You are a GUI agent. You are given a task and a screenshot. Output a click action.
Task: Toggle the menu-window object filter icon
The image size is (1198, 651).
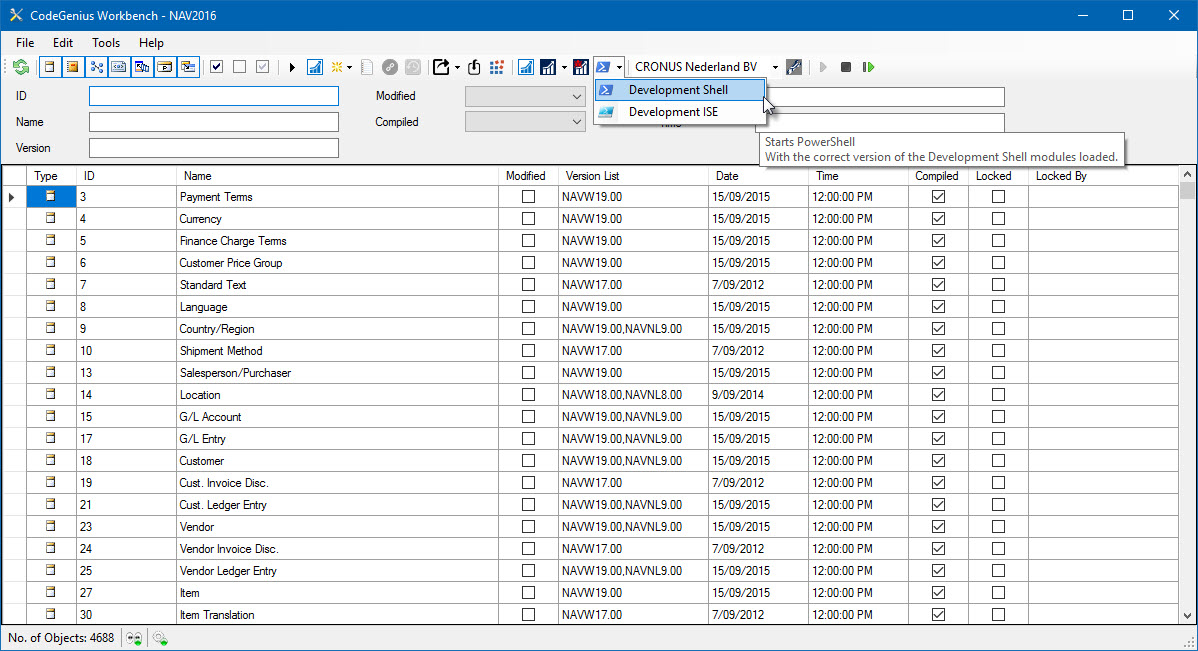click(188, 67)
